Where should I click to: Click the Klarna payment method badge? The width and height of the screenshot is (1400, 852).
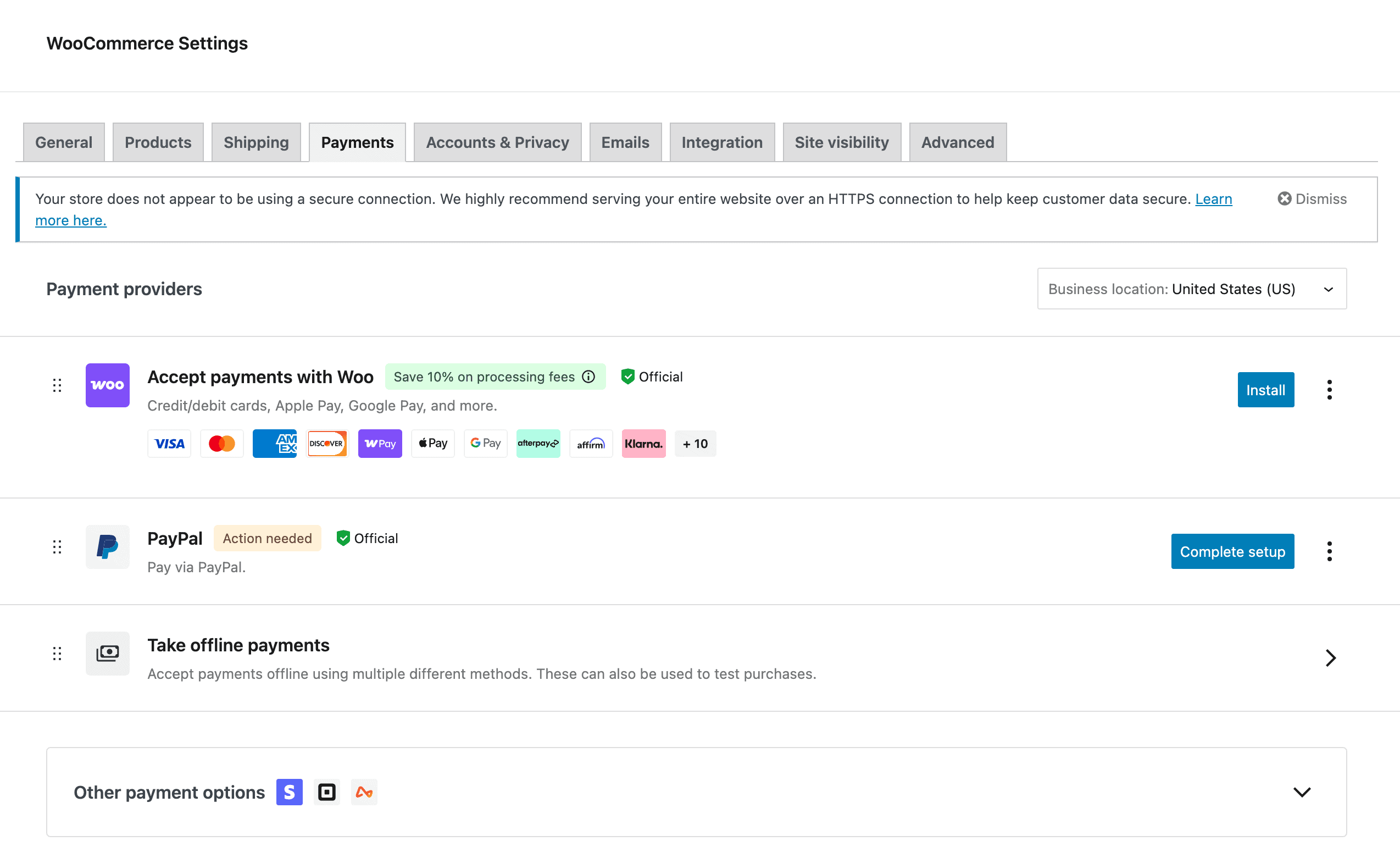(643, 444)
